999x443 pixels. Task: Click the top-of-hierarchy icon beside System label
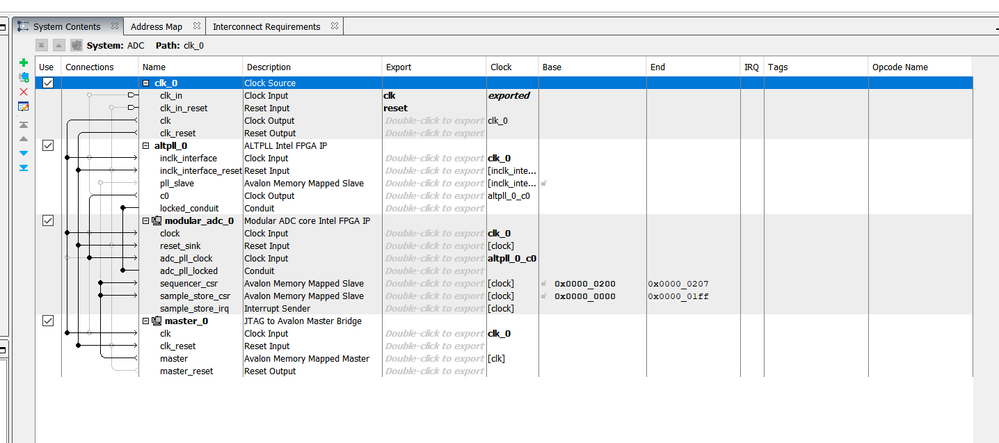coord(41,45)
